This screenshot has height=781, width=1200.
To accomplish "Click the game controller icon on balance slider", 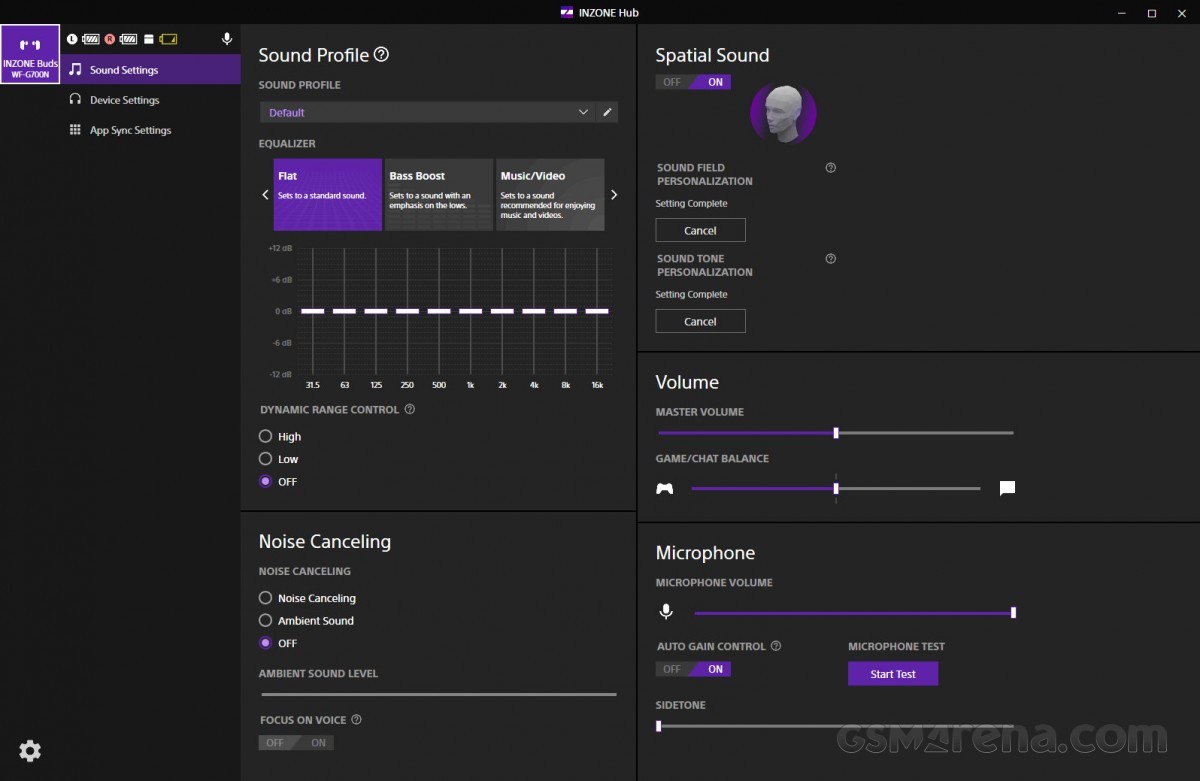I will pos(664,488).
